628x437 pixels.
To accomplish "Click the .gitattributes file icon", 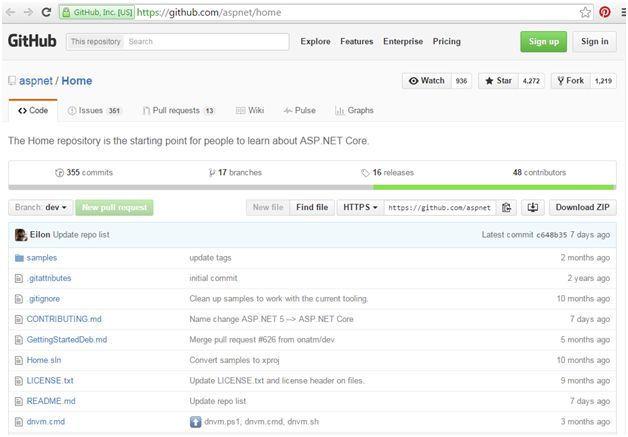I will (19, 278).
